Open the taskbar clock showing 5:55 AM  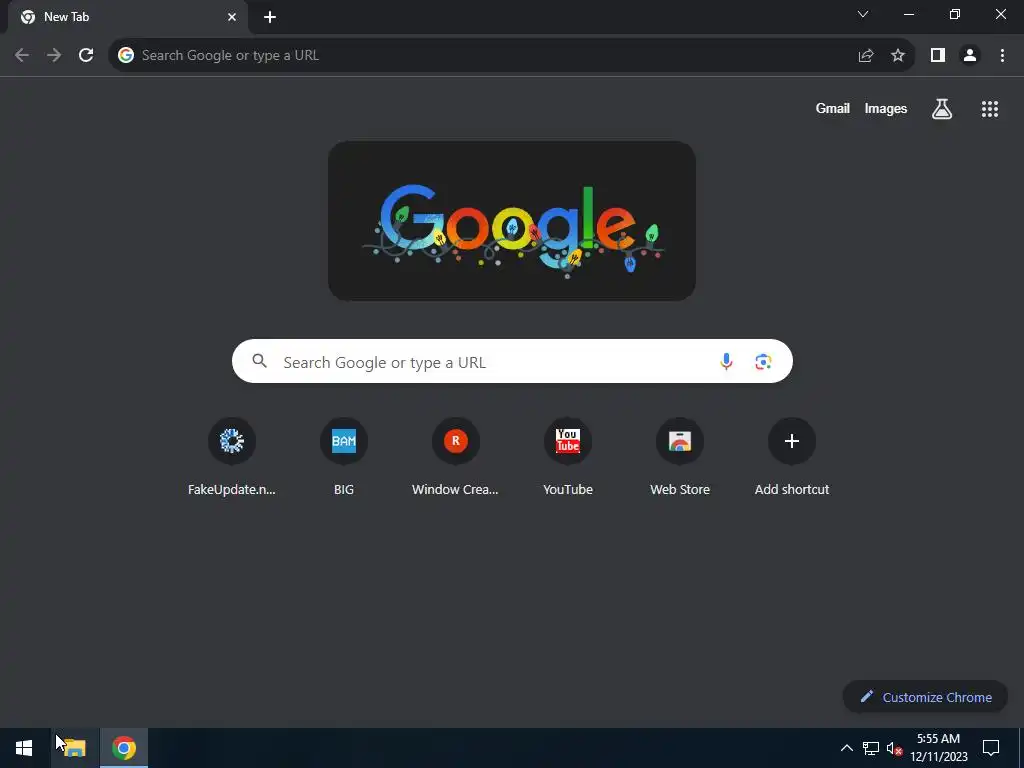(938, 748)
